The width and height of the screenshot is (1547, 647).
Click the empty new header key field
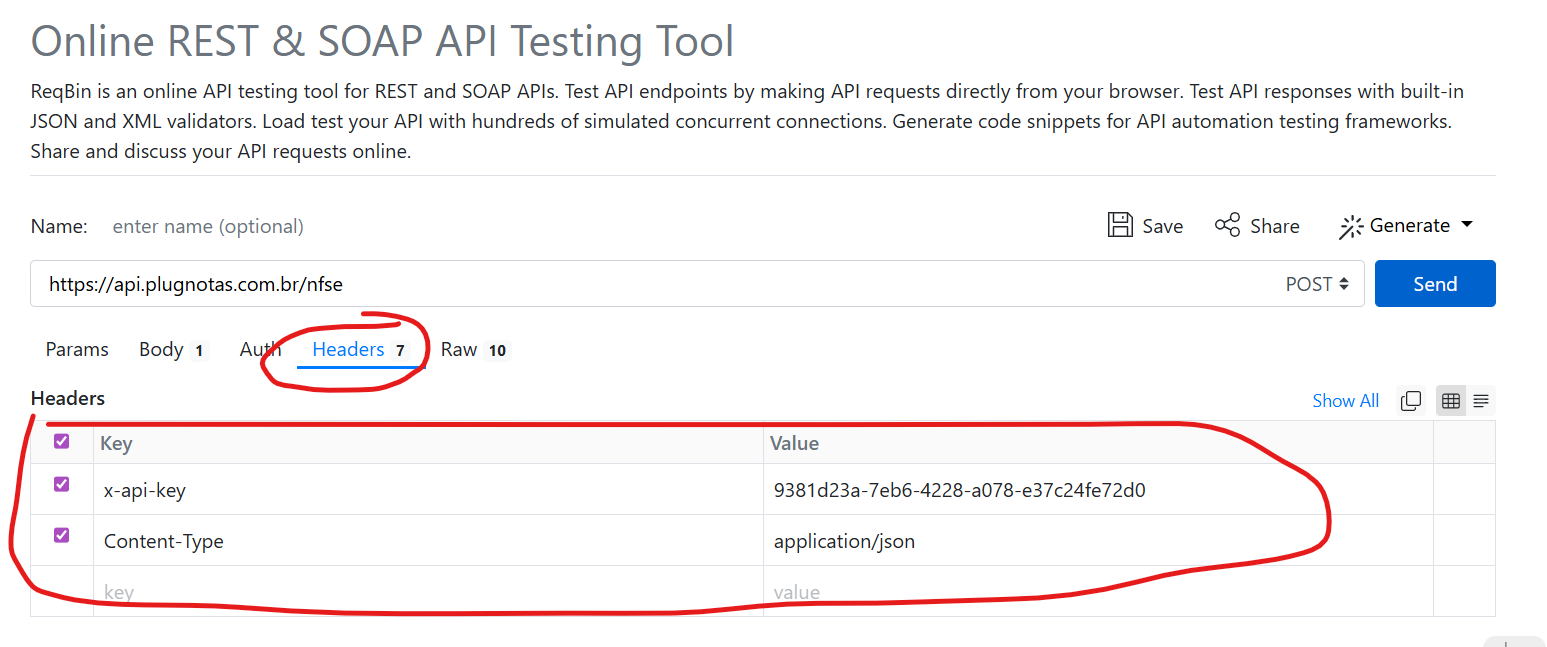pos(428,592)
